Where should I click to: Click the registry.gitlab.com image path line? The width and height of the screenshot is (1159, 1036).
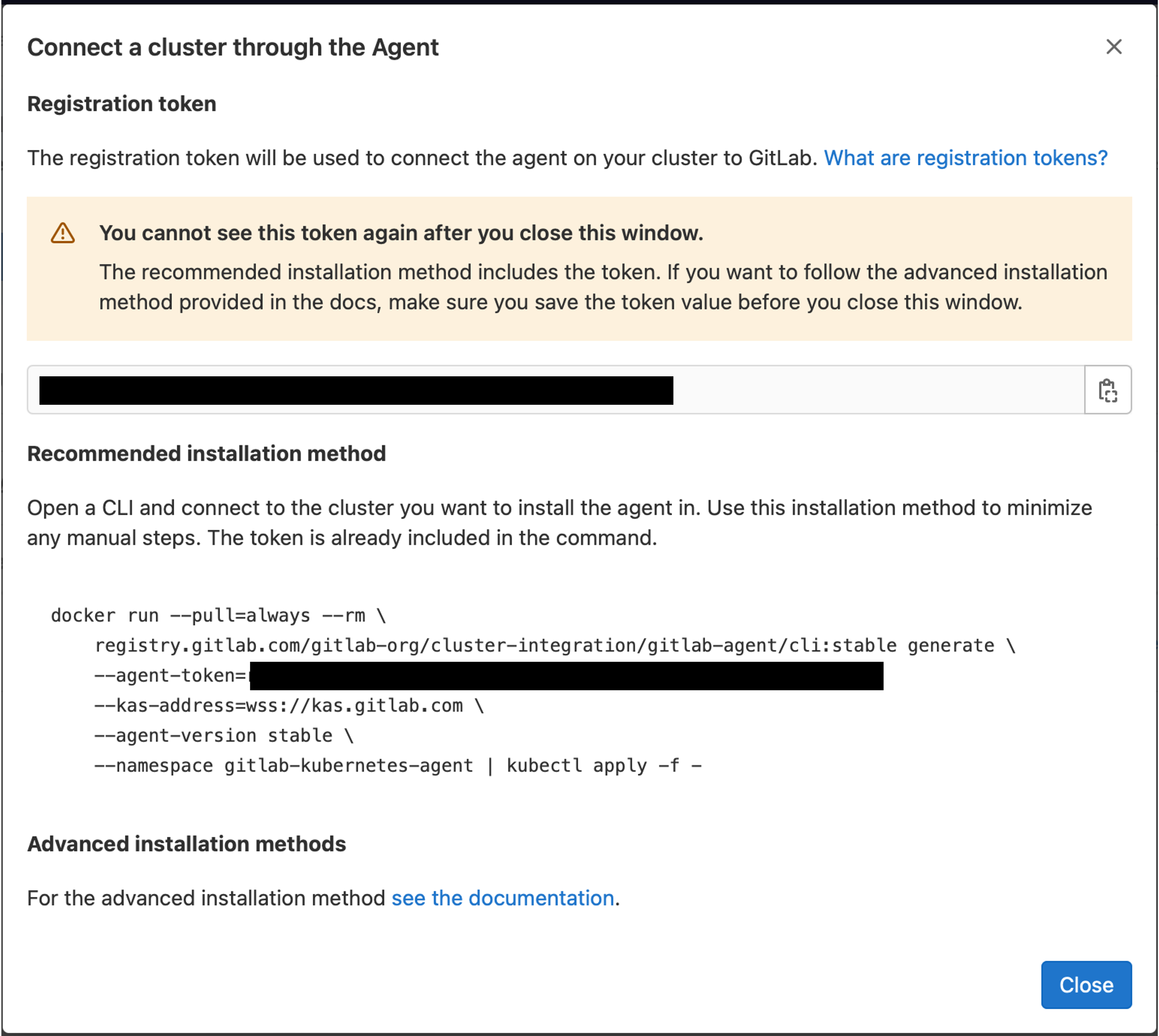pos(555,645)
